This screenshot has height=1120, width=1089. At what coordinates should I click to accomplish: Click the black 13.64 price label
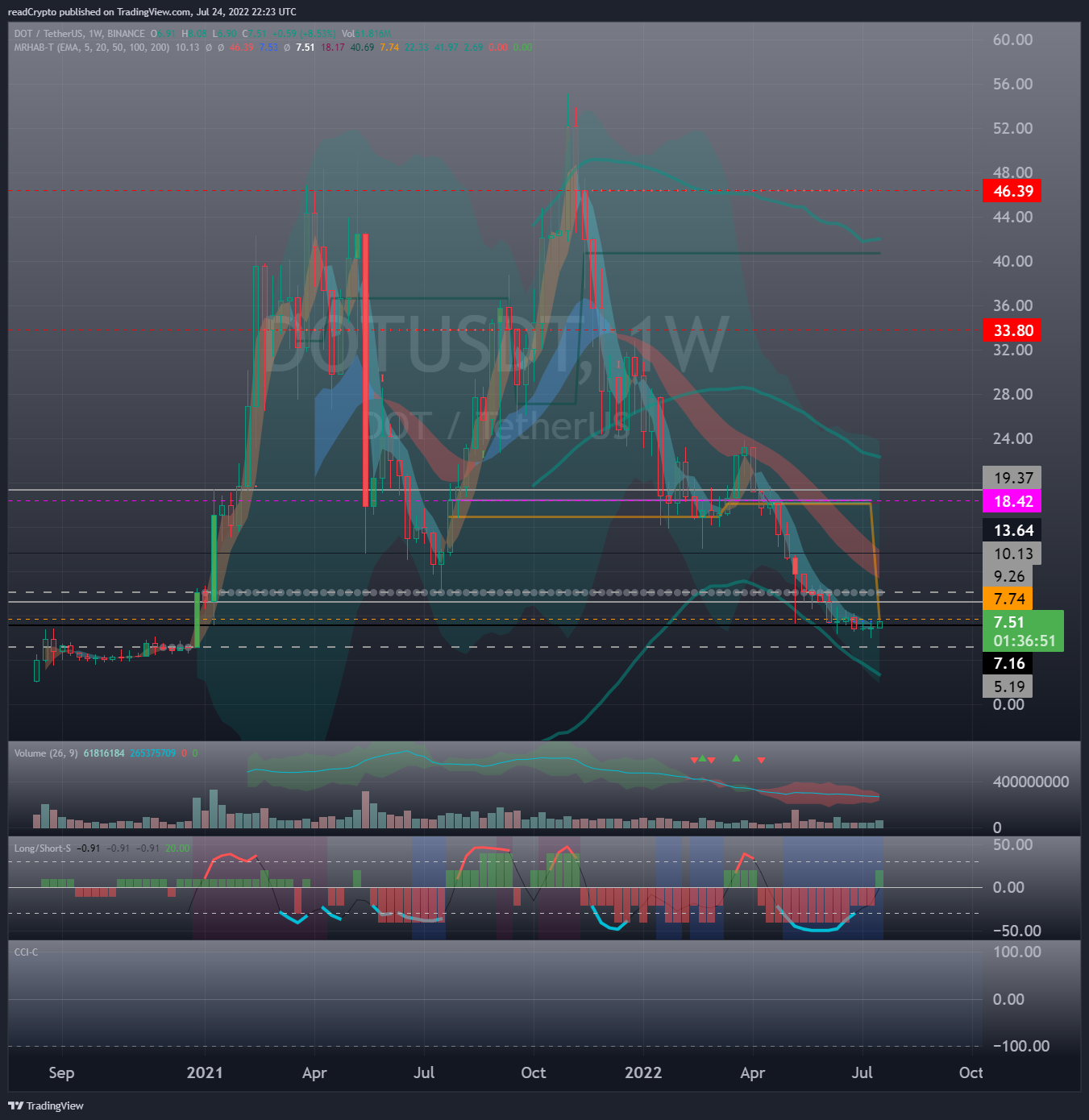click(1012, 530)
